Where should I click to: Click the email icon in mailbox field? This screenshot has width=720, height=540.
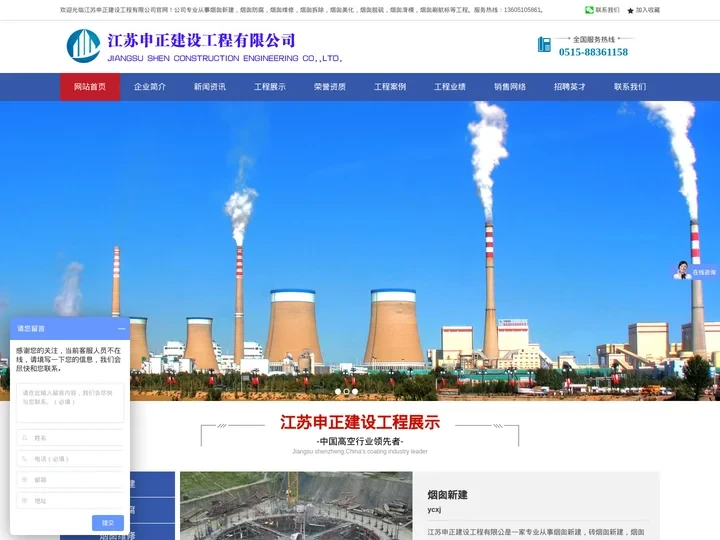click(25, 479)
